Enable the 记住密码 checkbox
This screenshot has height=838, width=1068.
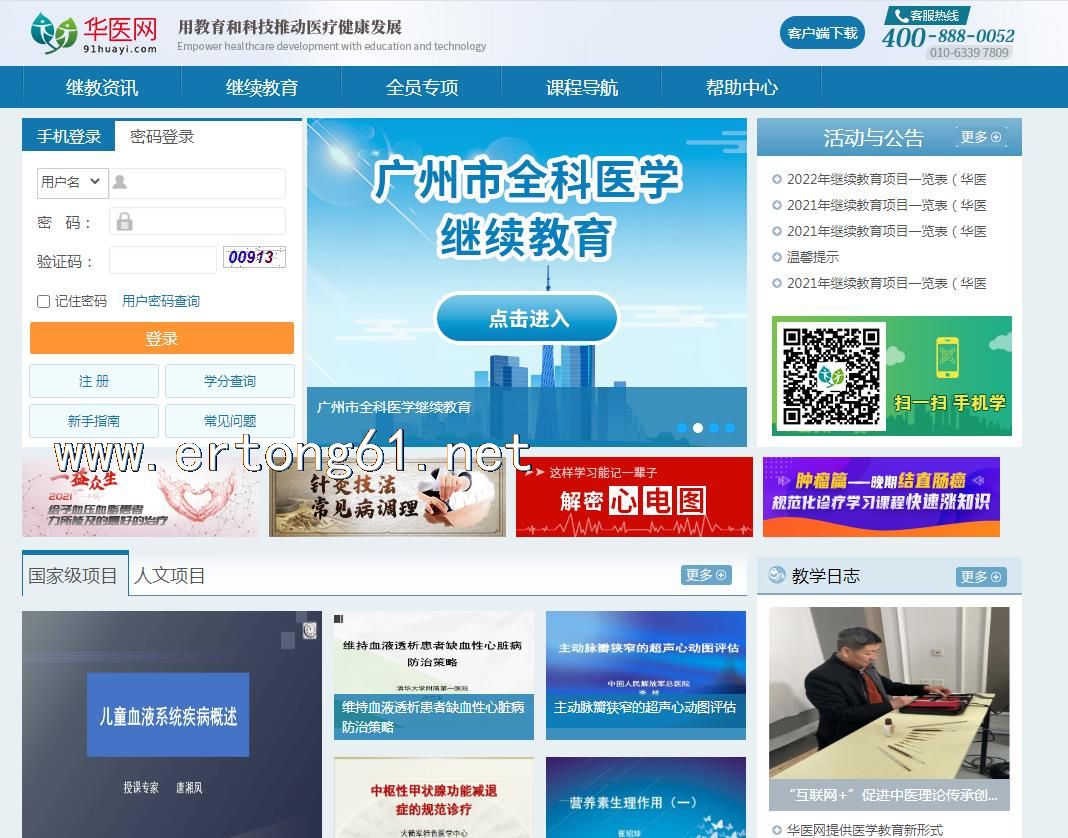pos(43,301)
